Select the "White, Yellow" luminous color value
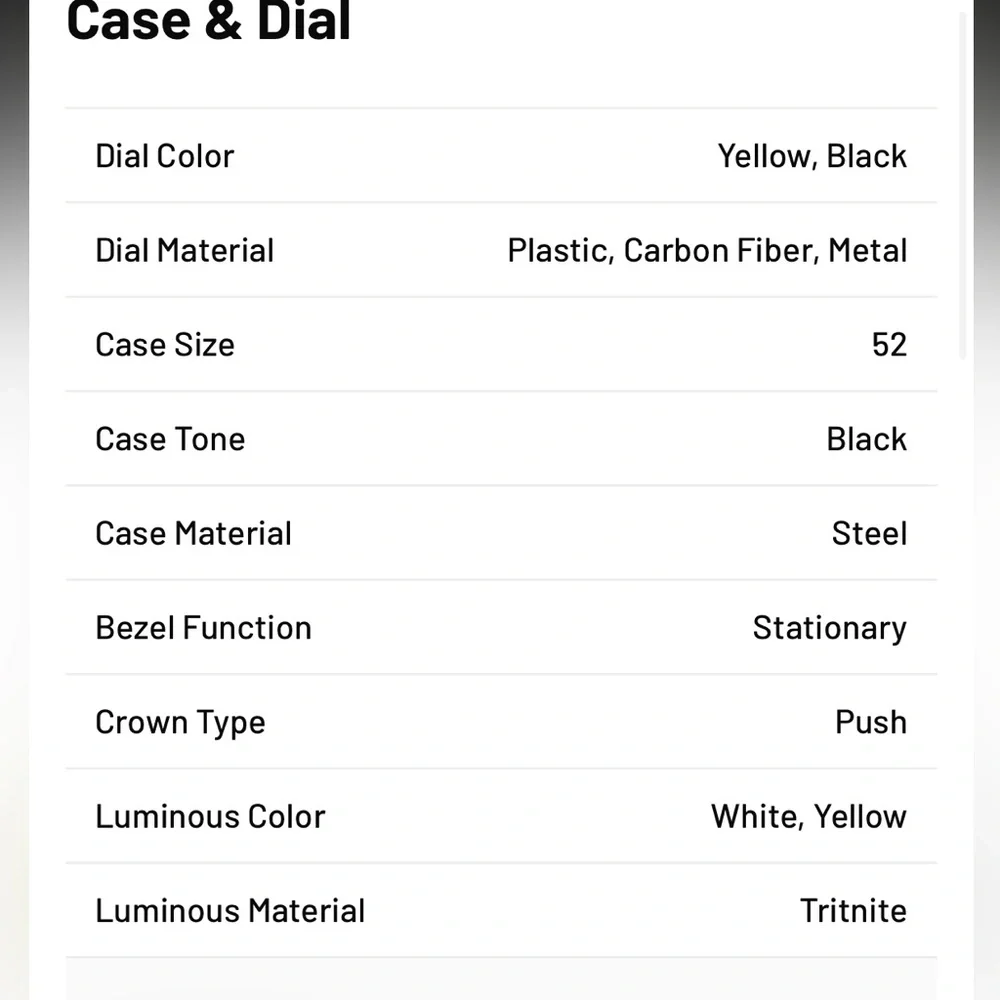This screenshot has width=1000, height=1000. 808,817
